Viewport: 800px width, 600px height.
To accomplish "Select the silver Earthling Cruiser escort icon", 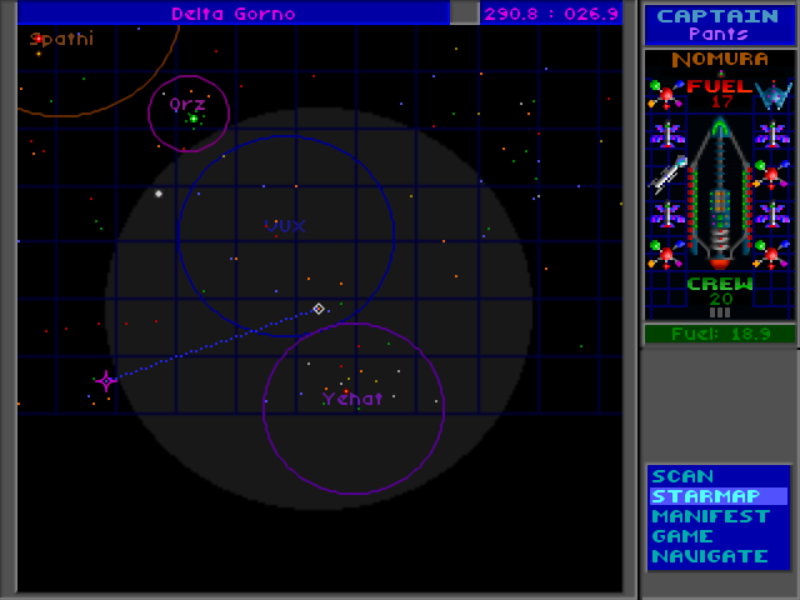I will [668, 175].
